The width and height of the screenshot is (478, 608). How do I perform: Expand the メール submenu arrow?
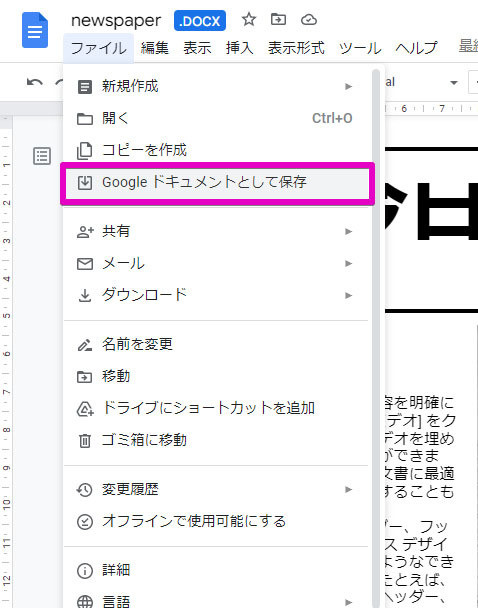click(x=349, y=264)
